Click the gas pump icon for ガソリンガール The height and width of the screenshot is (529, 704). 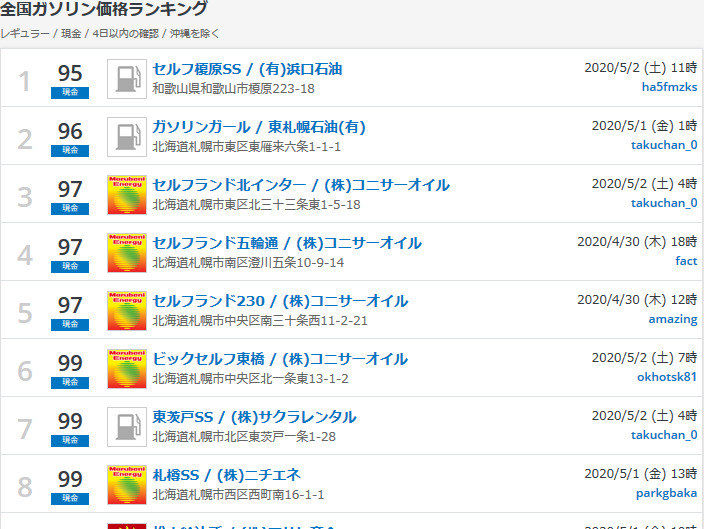point(127,137)
